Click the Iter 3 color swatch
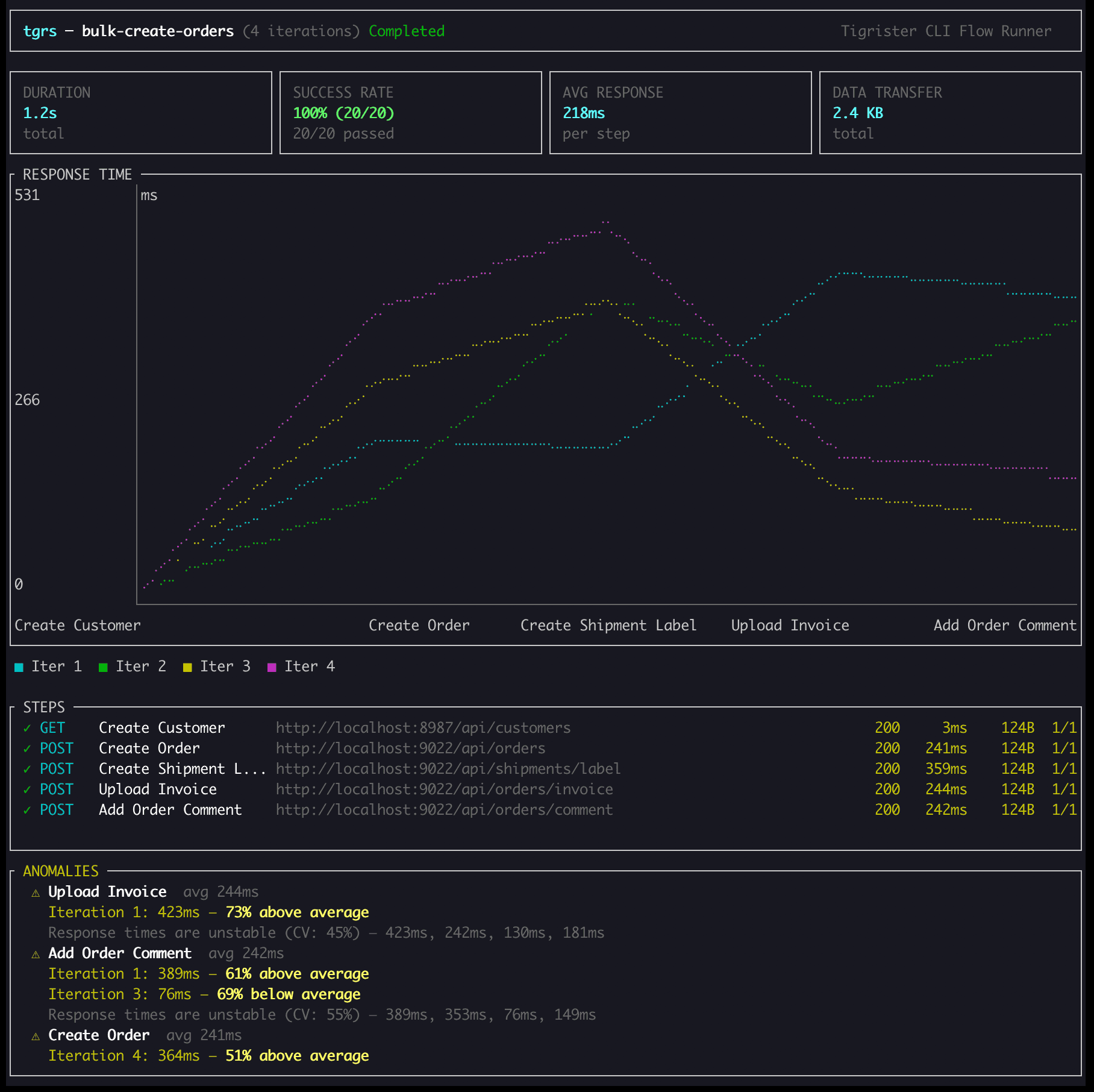 click(x=189, y=666)
